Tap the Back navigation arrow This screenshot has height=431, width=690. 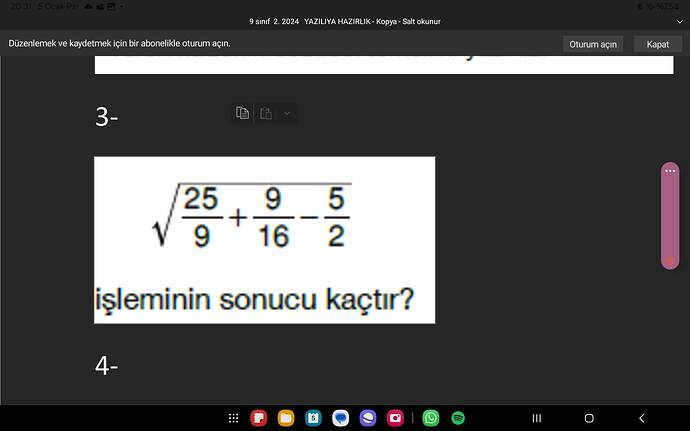click(x=641, y=418)
